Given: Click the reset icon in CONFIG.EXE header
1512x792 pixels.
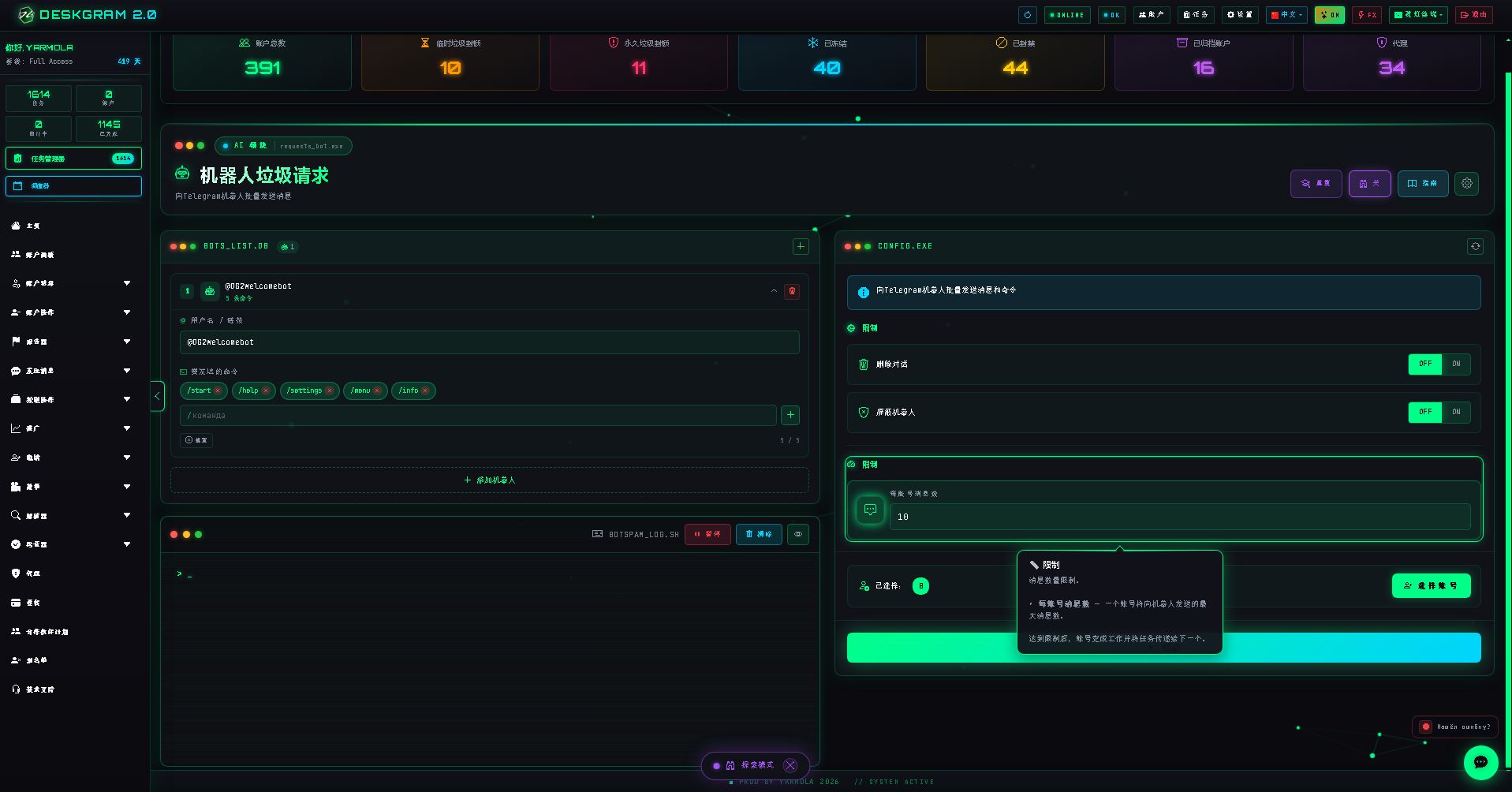Looking at the screenshot, I should pyautogui.click(x=1475, y=246).
